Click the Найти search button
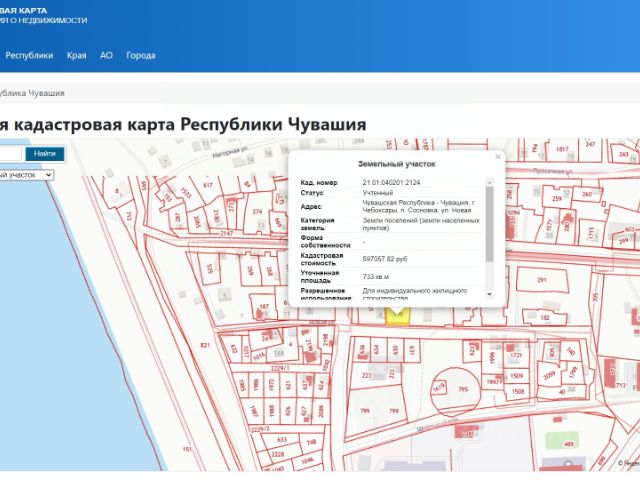 coord(44,154)
